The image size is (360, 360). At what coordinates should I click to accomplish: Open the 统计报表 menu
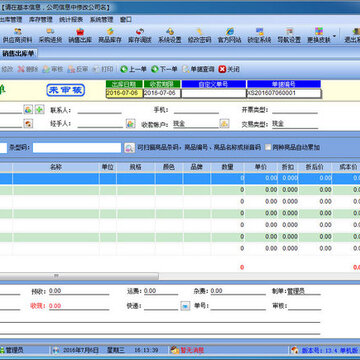[x=71, y=19]
